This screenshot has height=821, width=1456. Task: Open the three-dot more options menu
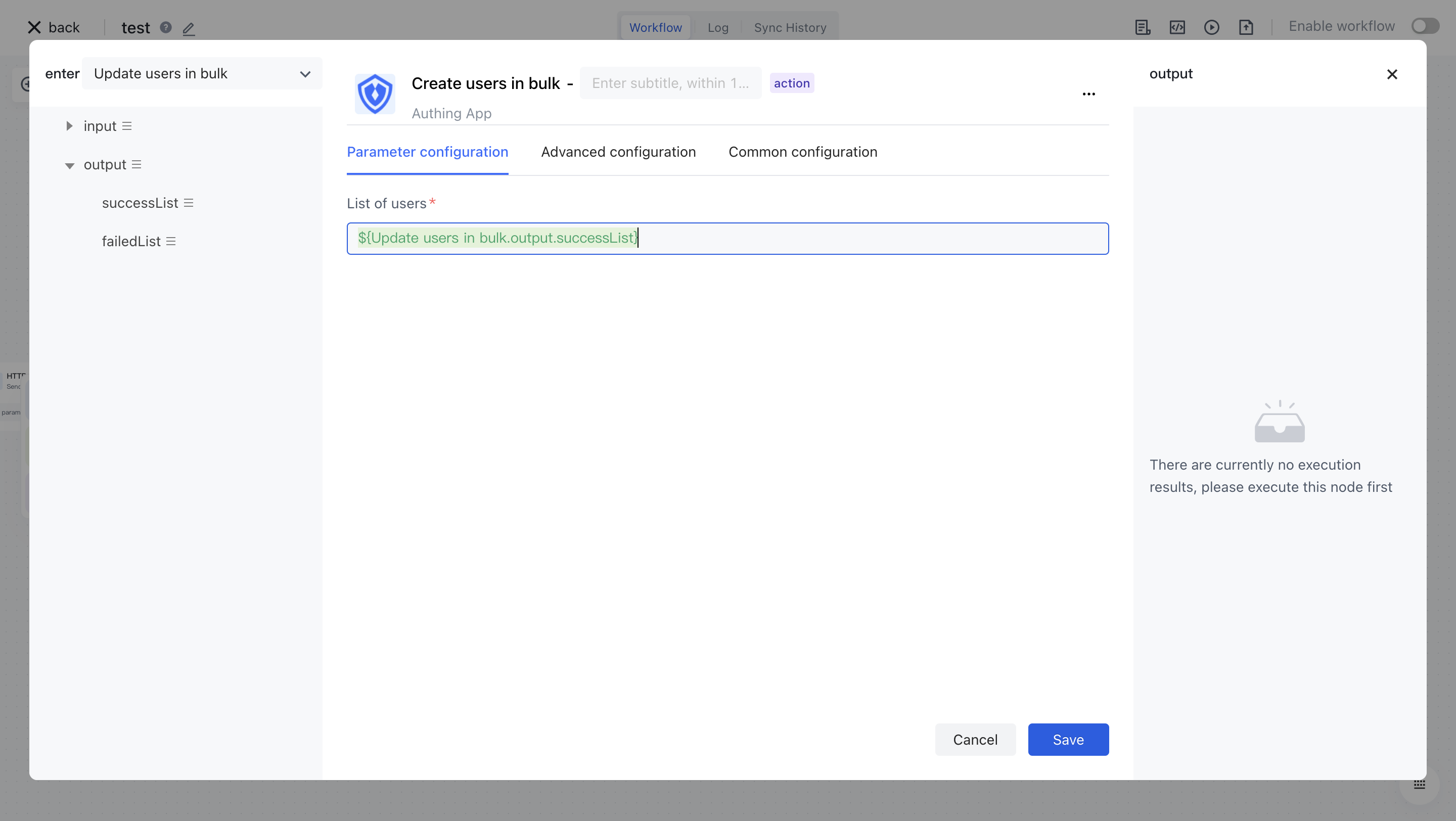pyautogui.click(x=1088, y=94)
